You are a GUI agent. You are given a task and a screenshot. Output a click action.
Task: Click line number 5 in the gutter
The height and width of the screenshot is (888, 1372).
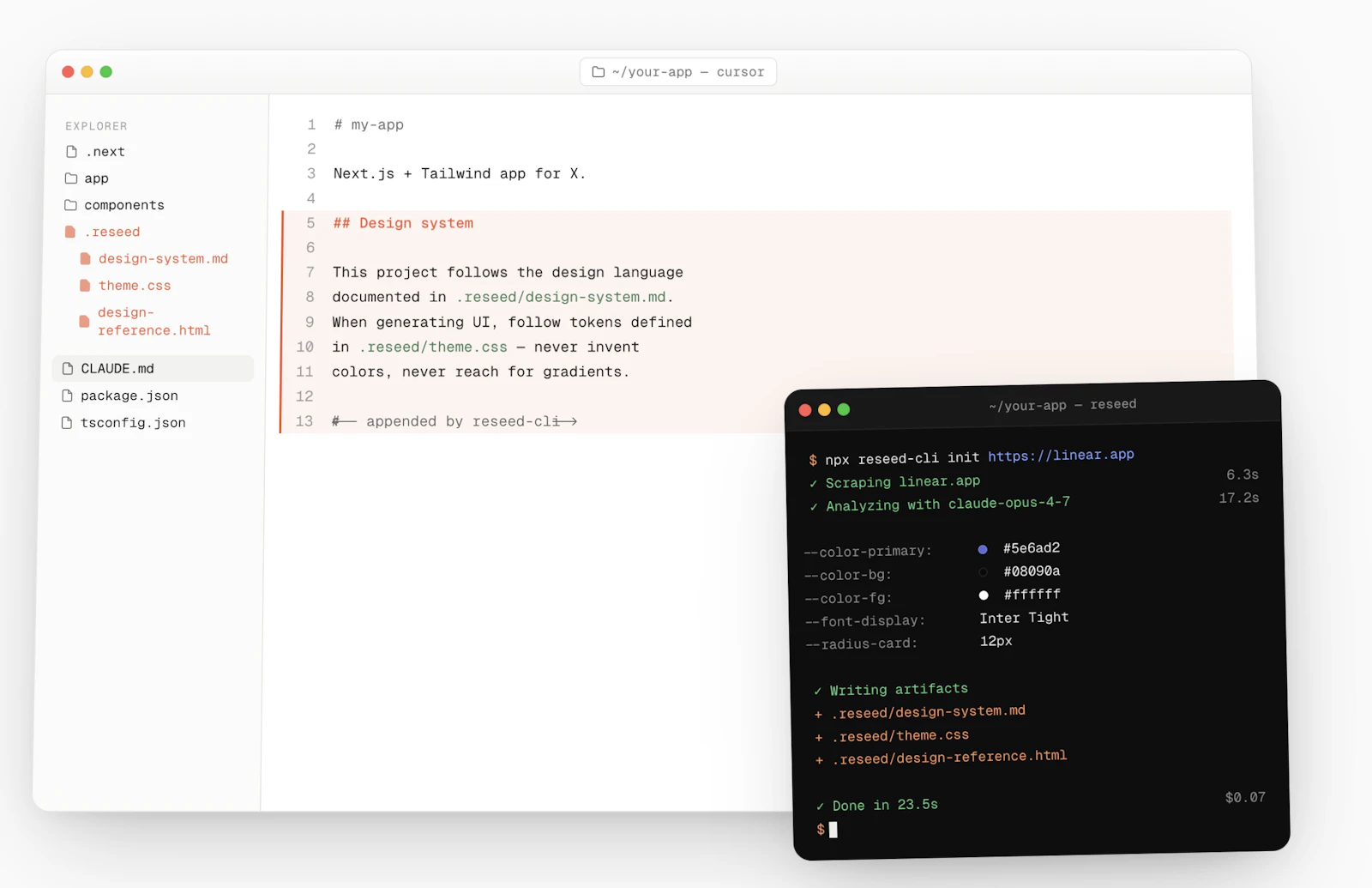(310, 223)
